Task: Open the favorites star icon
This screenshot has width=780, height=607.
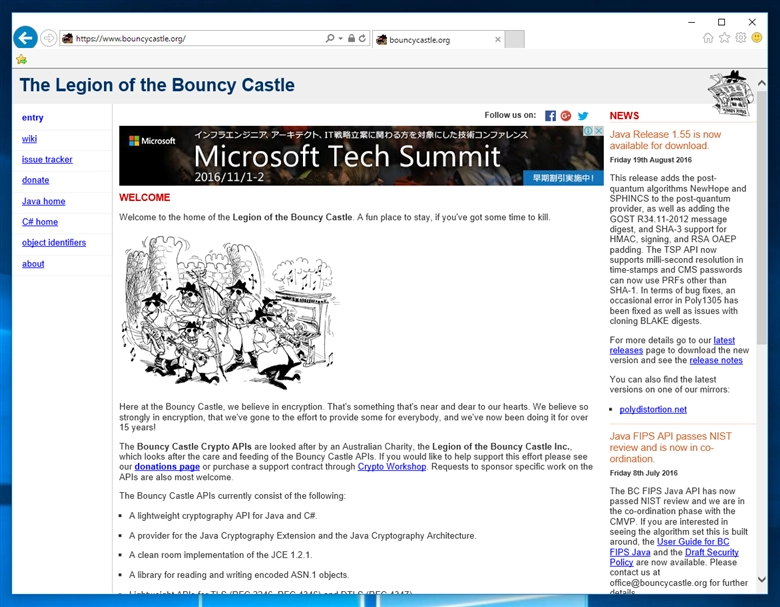Action: point(725,38)
